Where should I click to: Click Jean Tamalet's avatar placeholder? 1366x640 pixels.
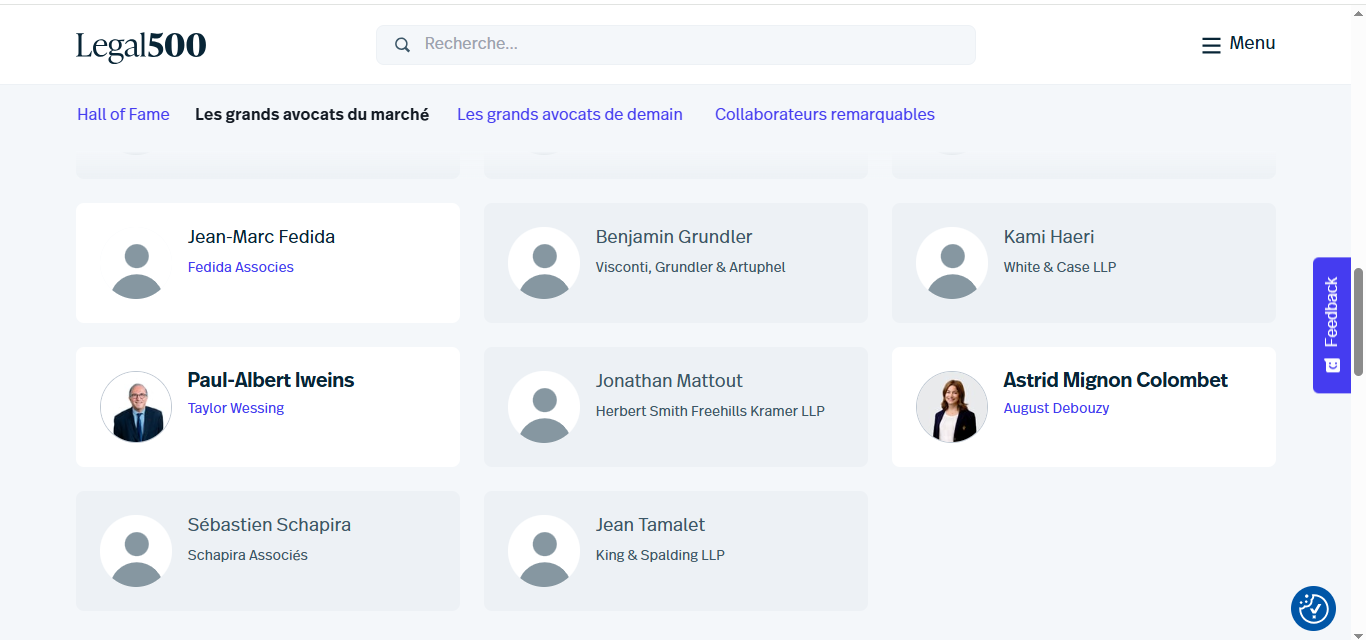coord(544,551)
